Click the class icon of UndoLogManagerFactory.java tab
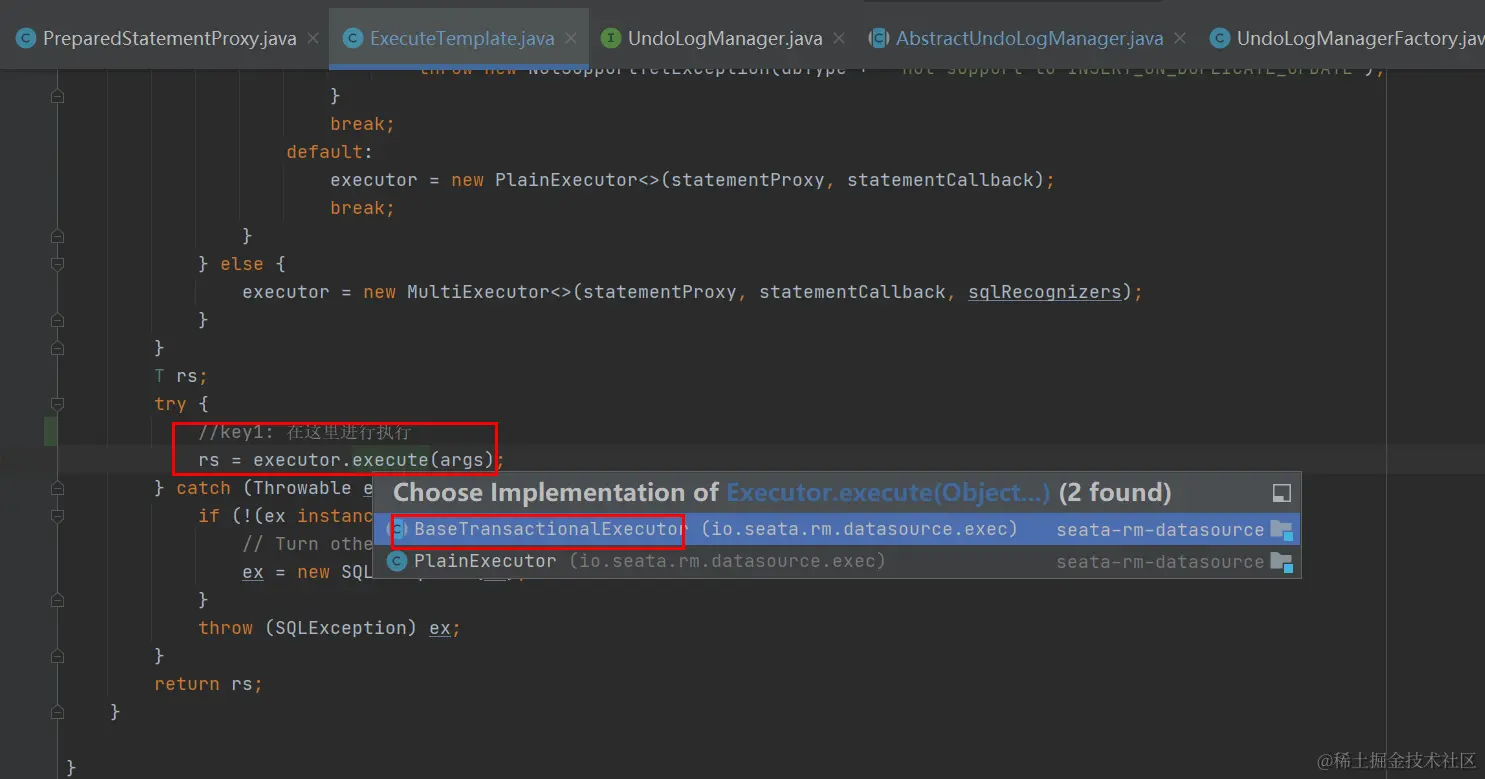 click(x=1219, y=39)
